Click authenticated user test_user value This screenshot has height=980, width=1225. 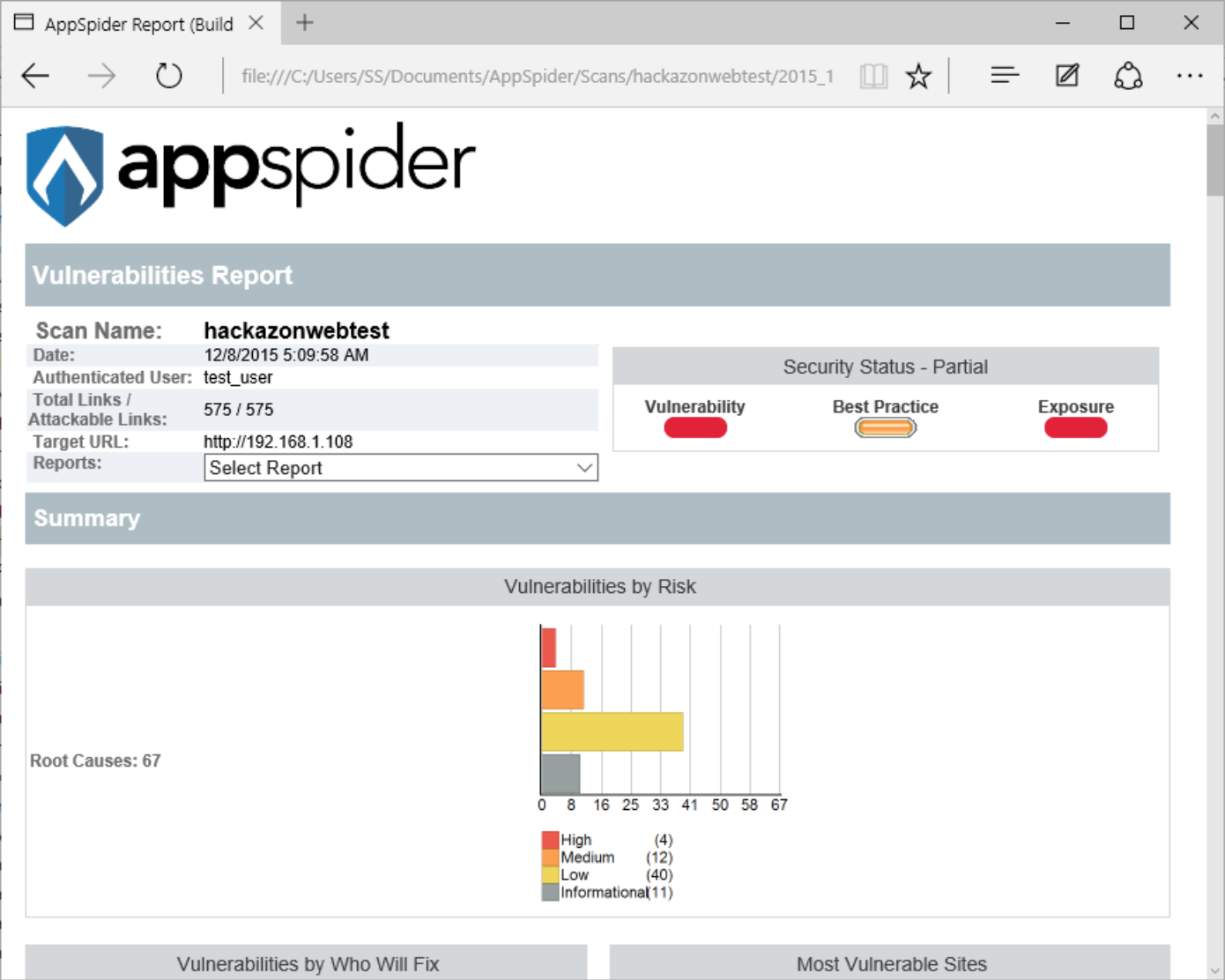(x=238, y=377)
